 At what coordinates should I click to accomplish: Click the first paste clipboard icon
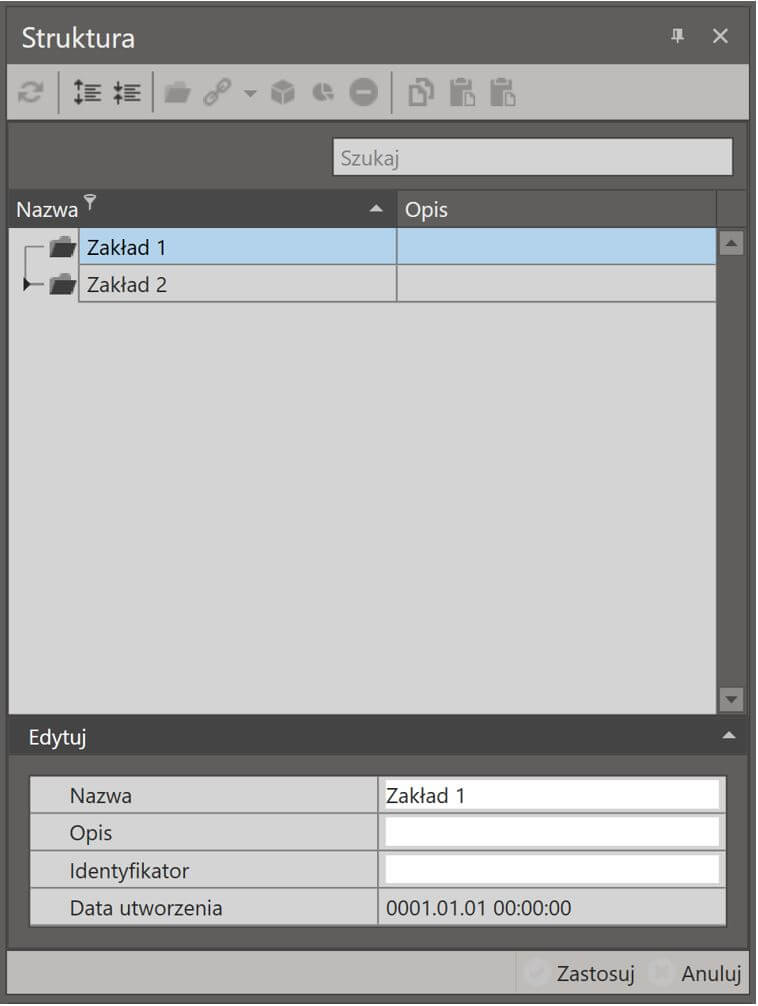(x=462, y=93)
